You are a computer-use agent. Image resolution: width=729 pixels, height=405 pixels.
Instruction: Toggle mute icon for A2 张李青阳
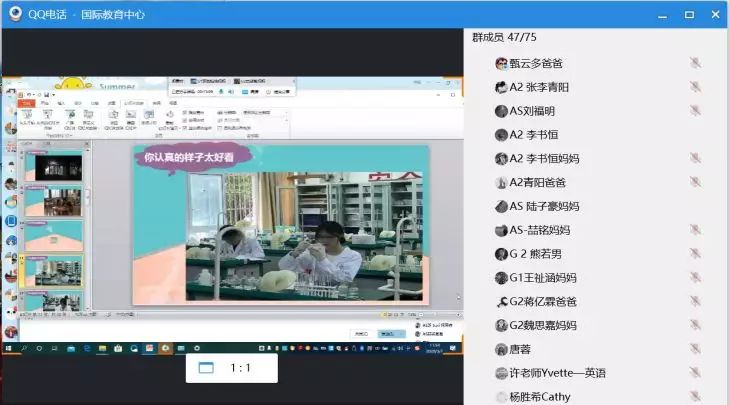[695, 86]
